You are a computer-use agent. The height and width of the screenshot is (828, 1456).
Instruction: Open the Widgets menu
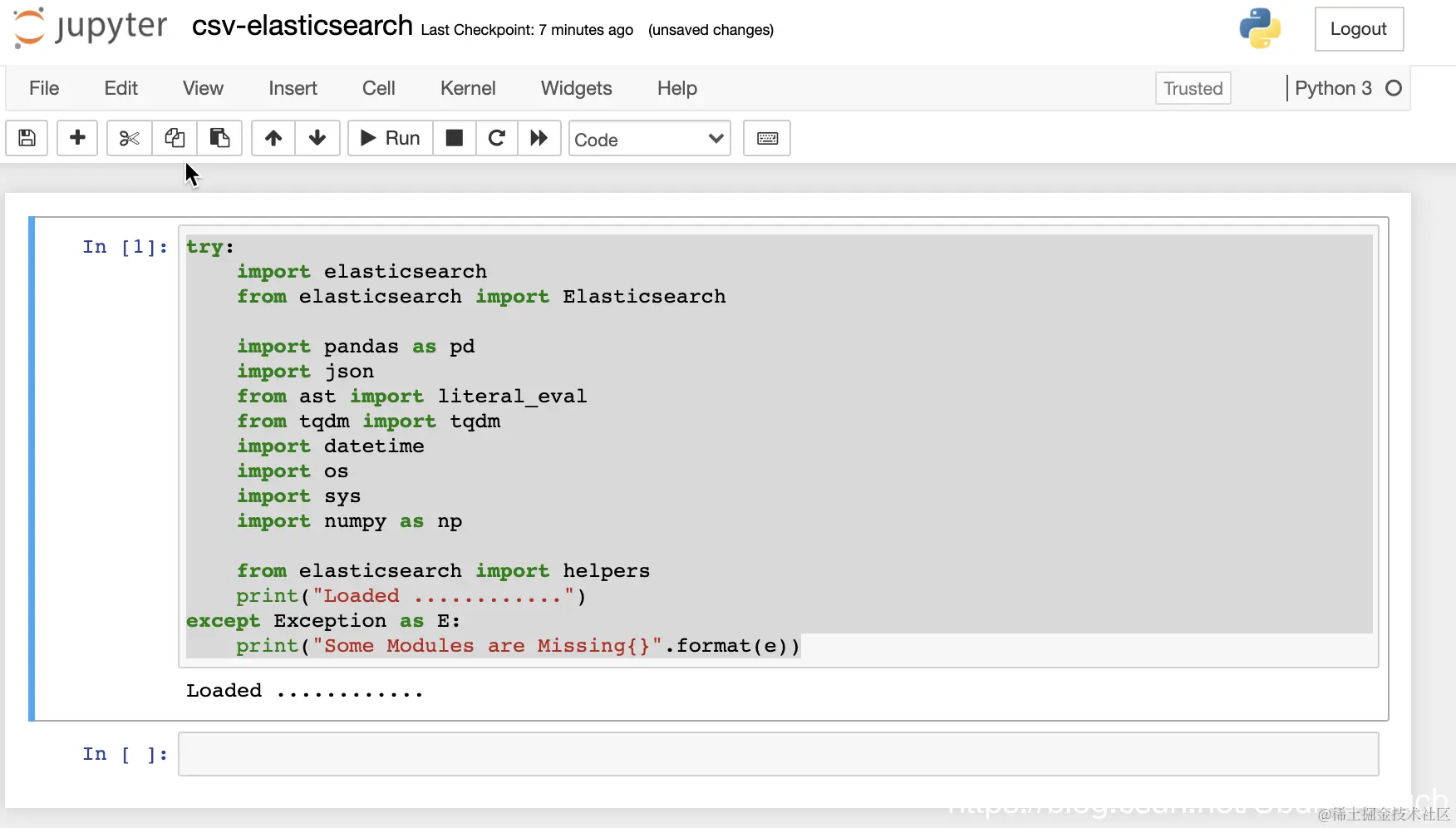pos(577,88)
